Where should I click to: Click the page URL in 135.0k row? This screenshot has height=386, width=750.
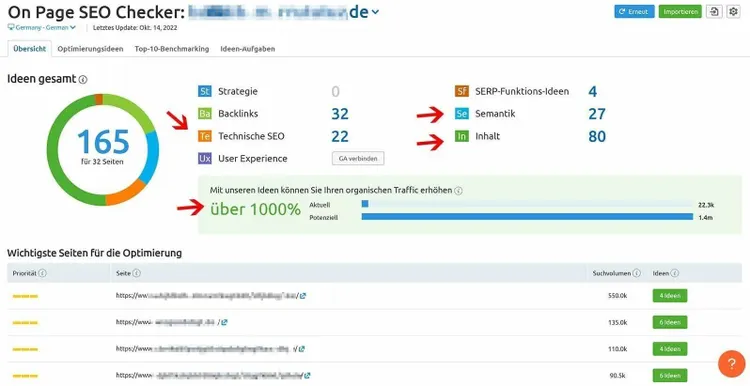pos(167,322)
